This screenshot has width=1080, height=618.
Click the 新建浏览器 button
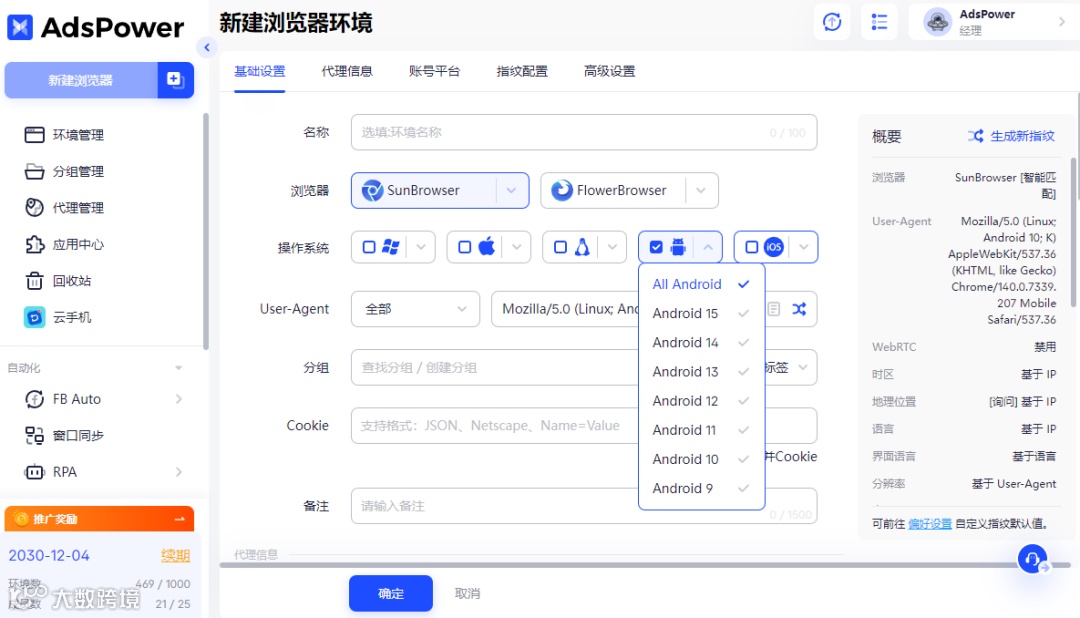[x=81, y=80]
